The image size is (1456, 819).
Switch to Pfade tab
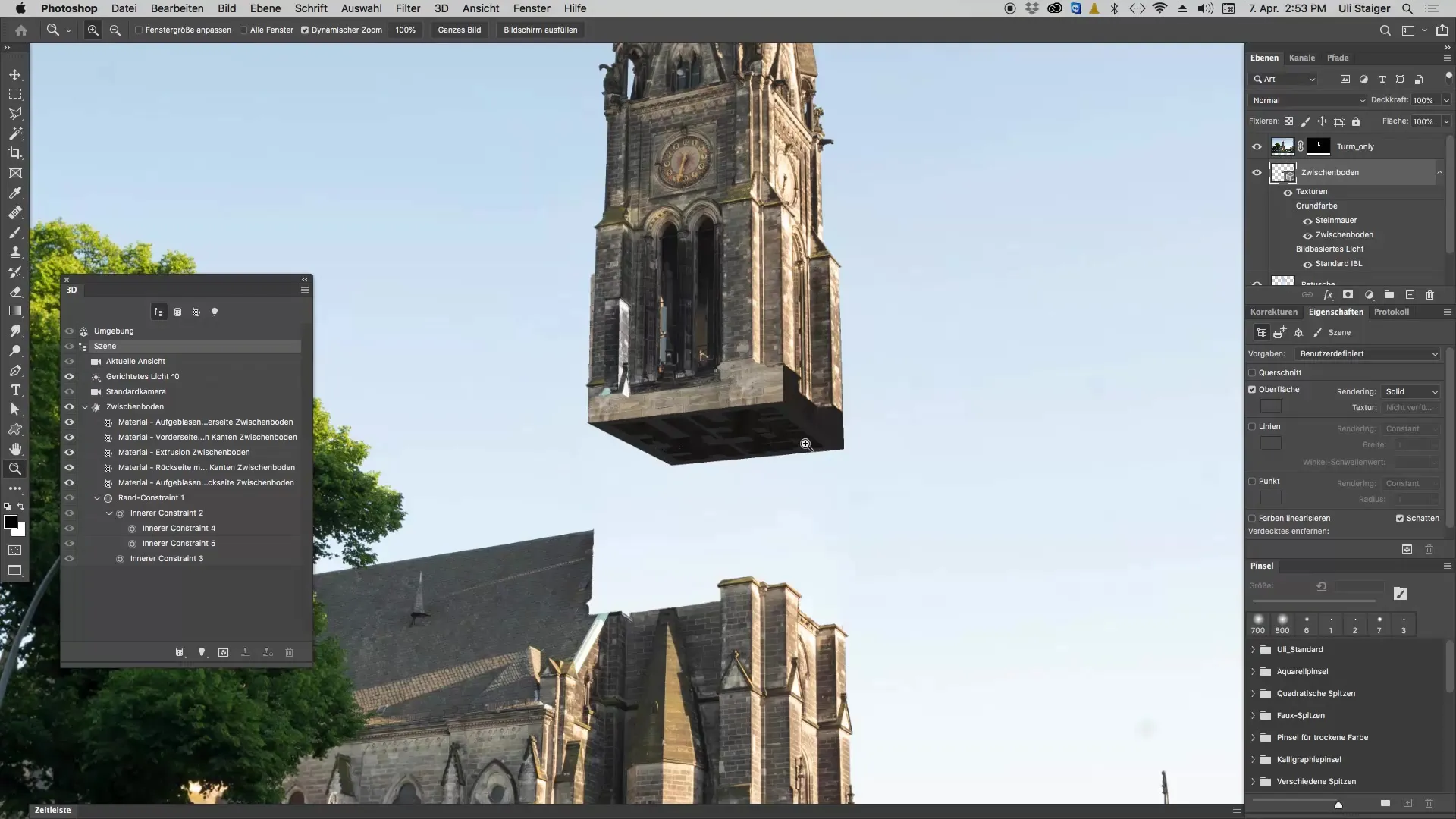pyautogui.click(x=1338, y=58)
